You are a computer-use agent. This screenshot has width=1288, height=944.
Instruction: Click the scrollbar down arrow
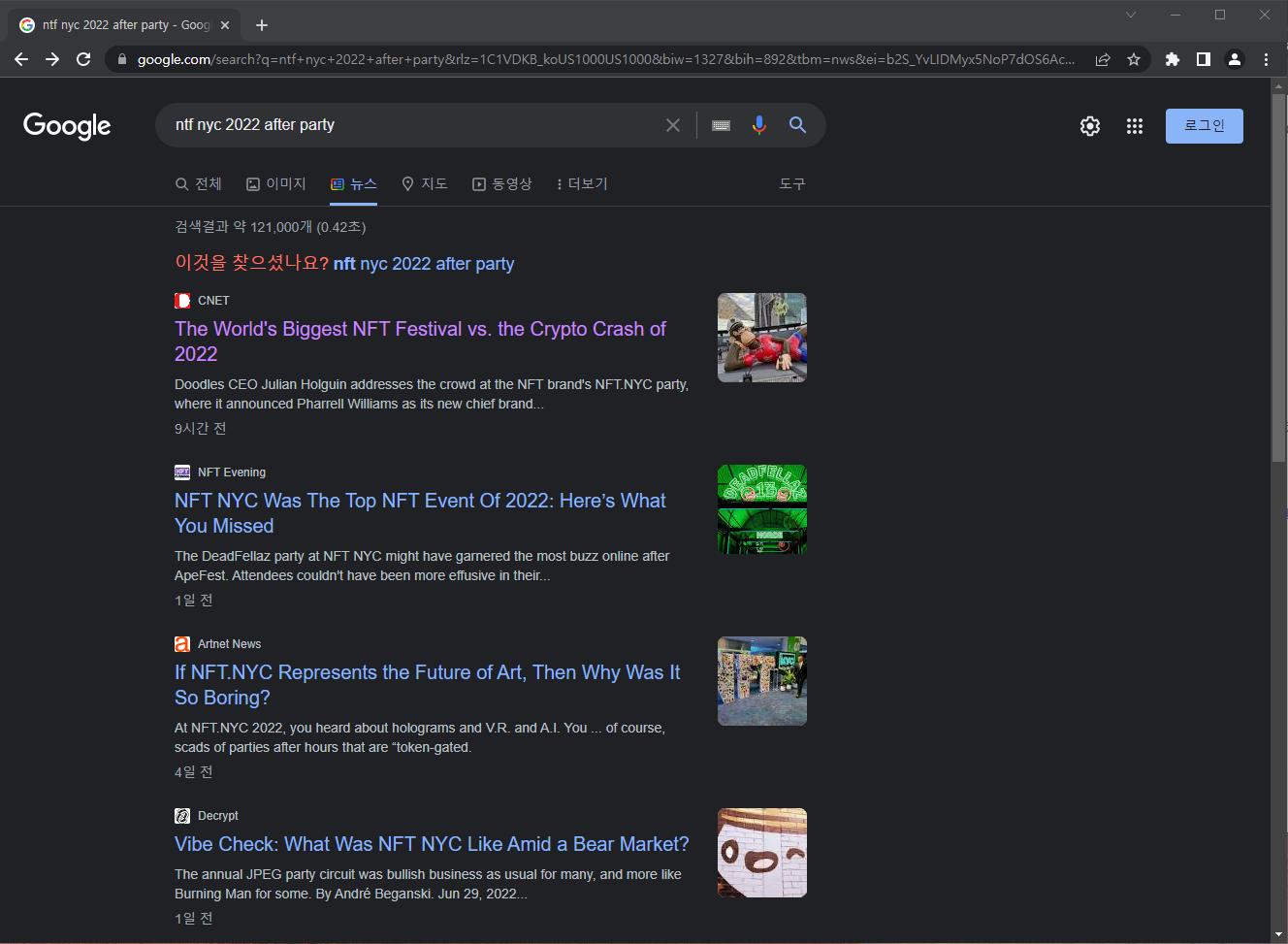(1279, 934)
